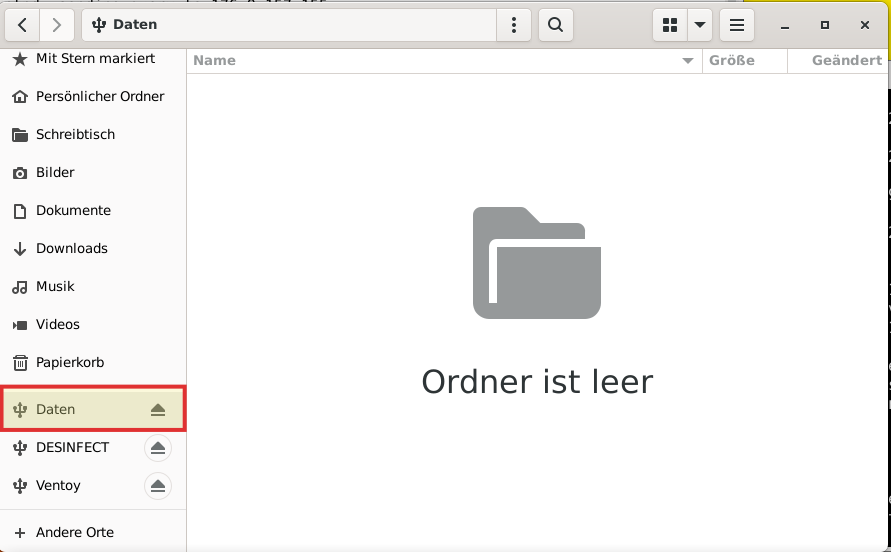Open the hamburger main menu
Screen dimensions: 891x552
pyautogui.click(x=737, y=25)
